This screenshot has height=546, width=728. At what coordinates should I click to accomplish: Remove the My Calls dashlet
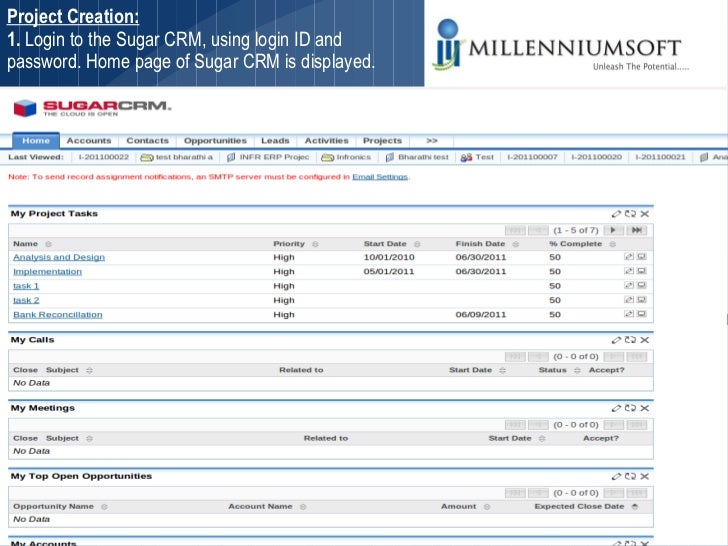pyautogui.click(x=645, y=340)
